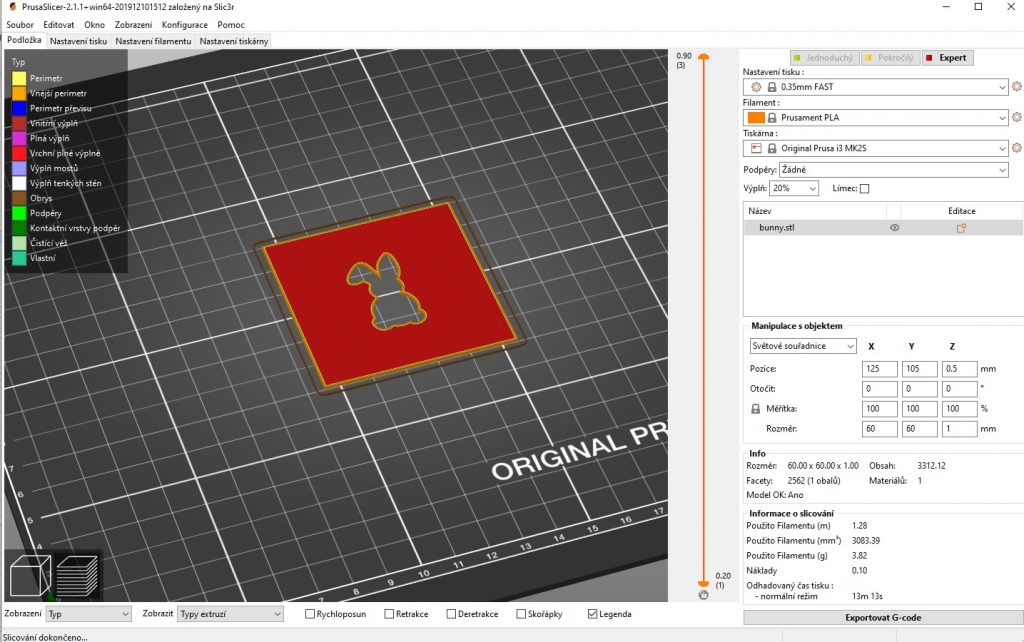Switch to 3D editor view cube icon
The height and width of the screenshot is (642, 1024).
[x=29, y=577]
